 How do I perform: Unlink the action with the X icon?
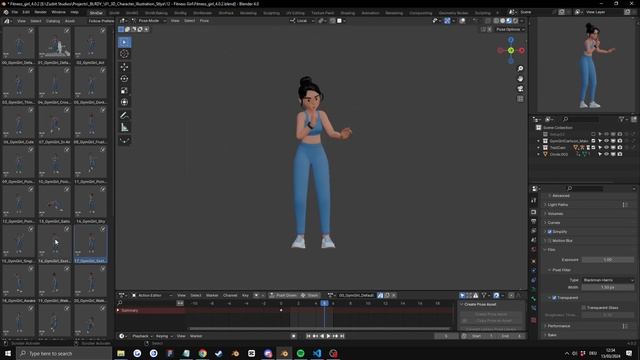[394, 295]
